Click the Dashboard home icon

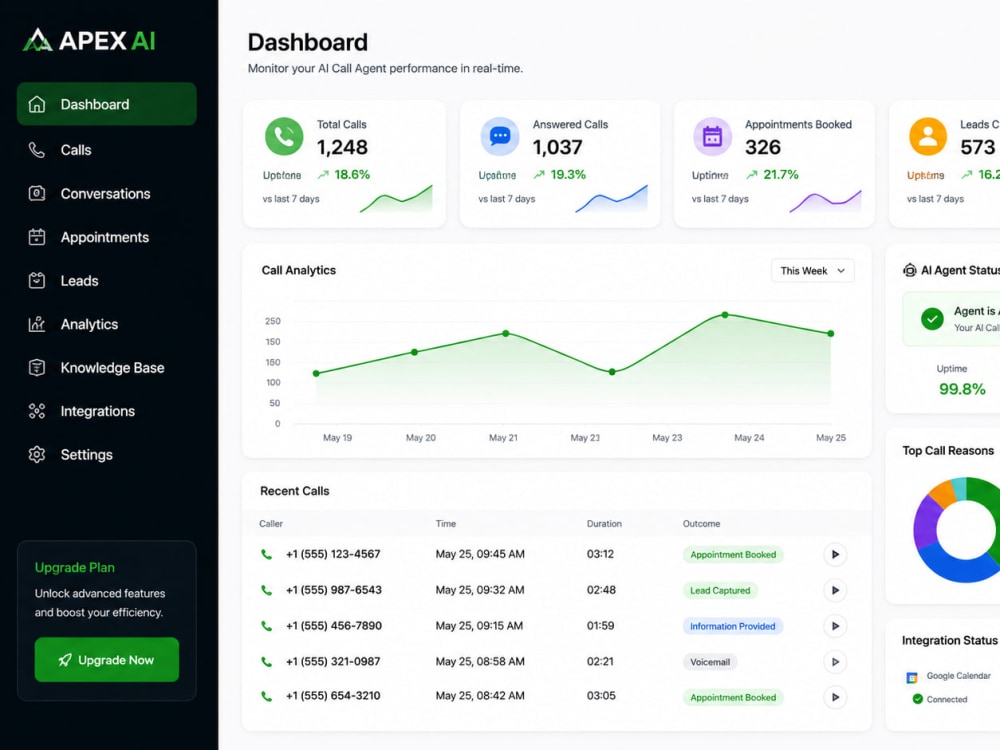[37, 104]
